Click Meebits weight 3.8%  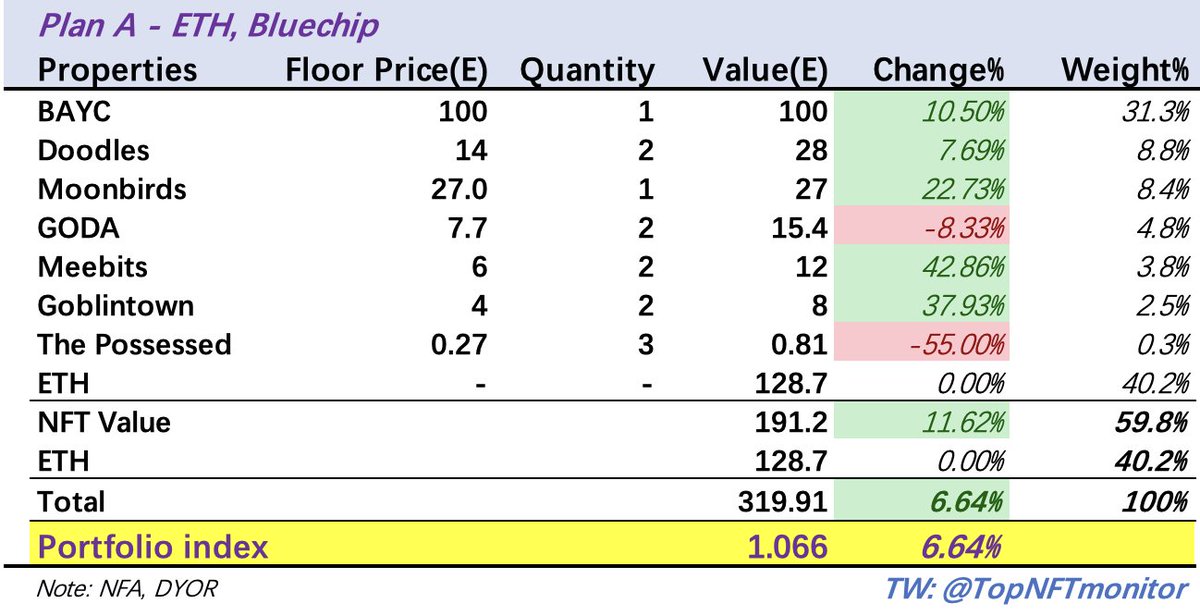[1160, 267]
